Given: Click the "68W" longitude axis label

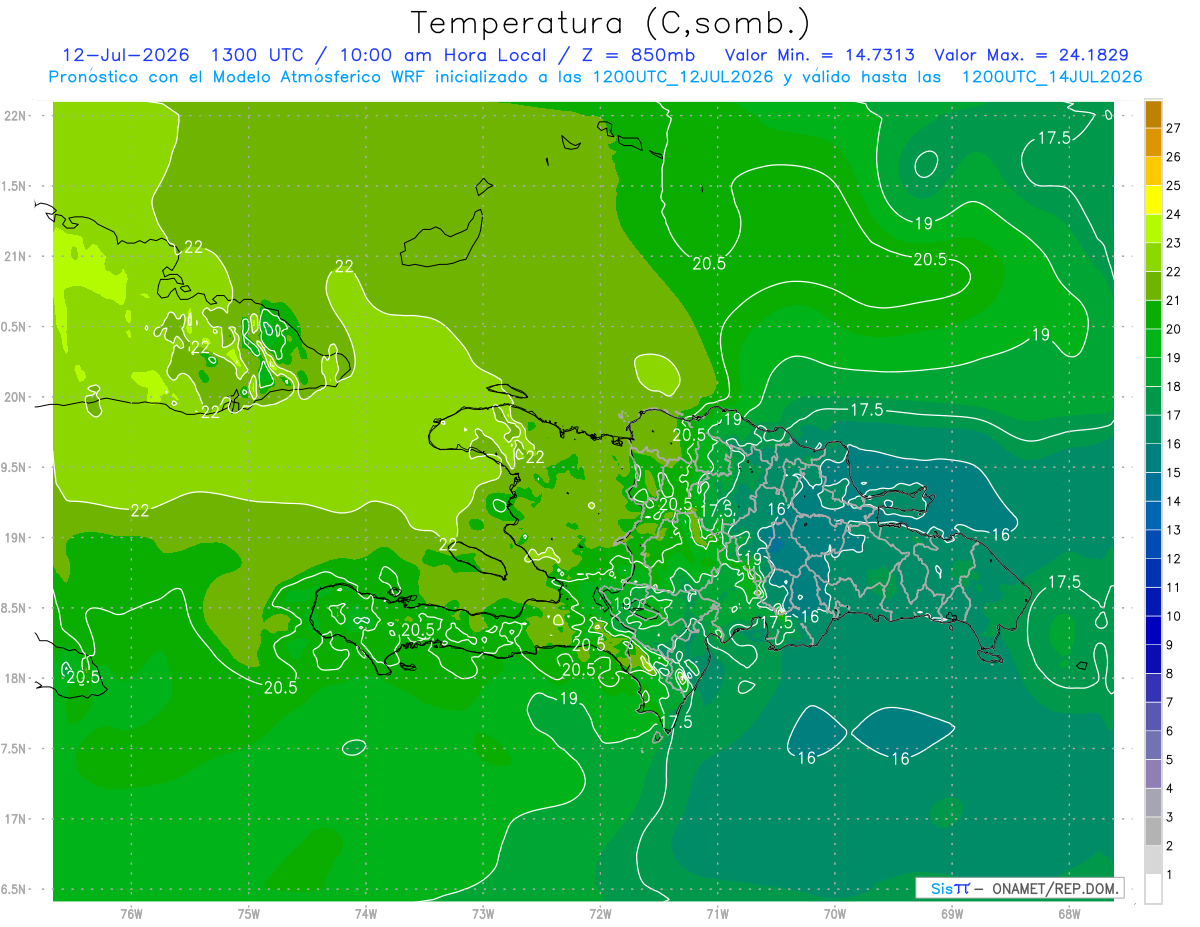Looking at the screenshot, I should pyautogui.click(x=1069, y=913).
